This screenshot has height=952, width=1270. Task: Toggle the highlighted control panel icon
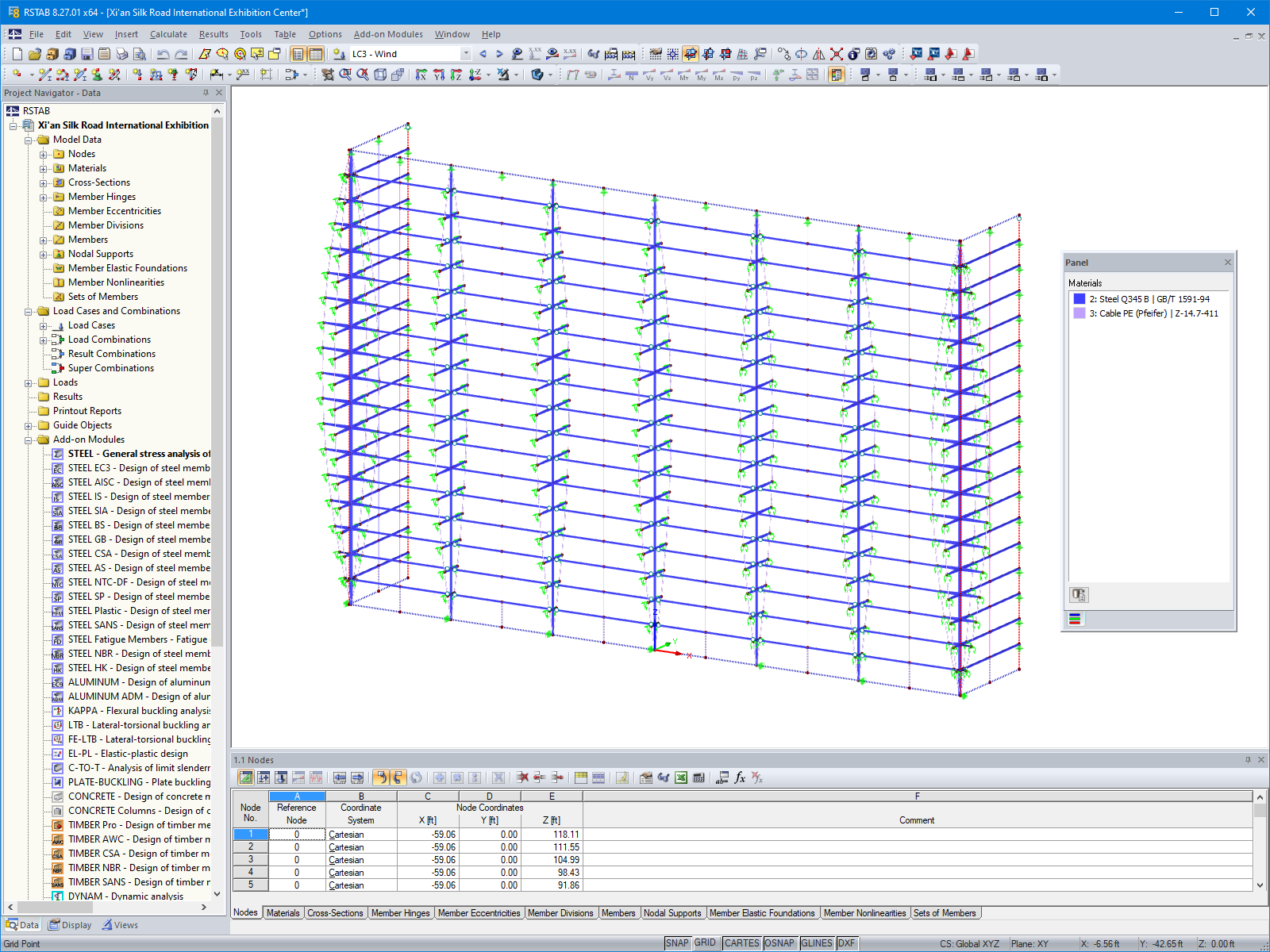click(x=837, y=75)
